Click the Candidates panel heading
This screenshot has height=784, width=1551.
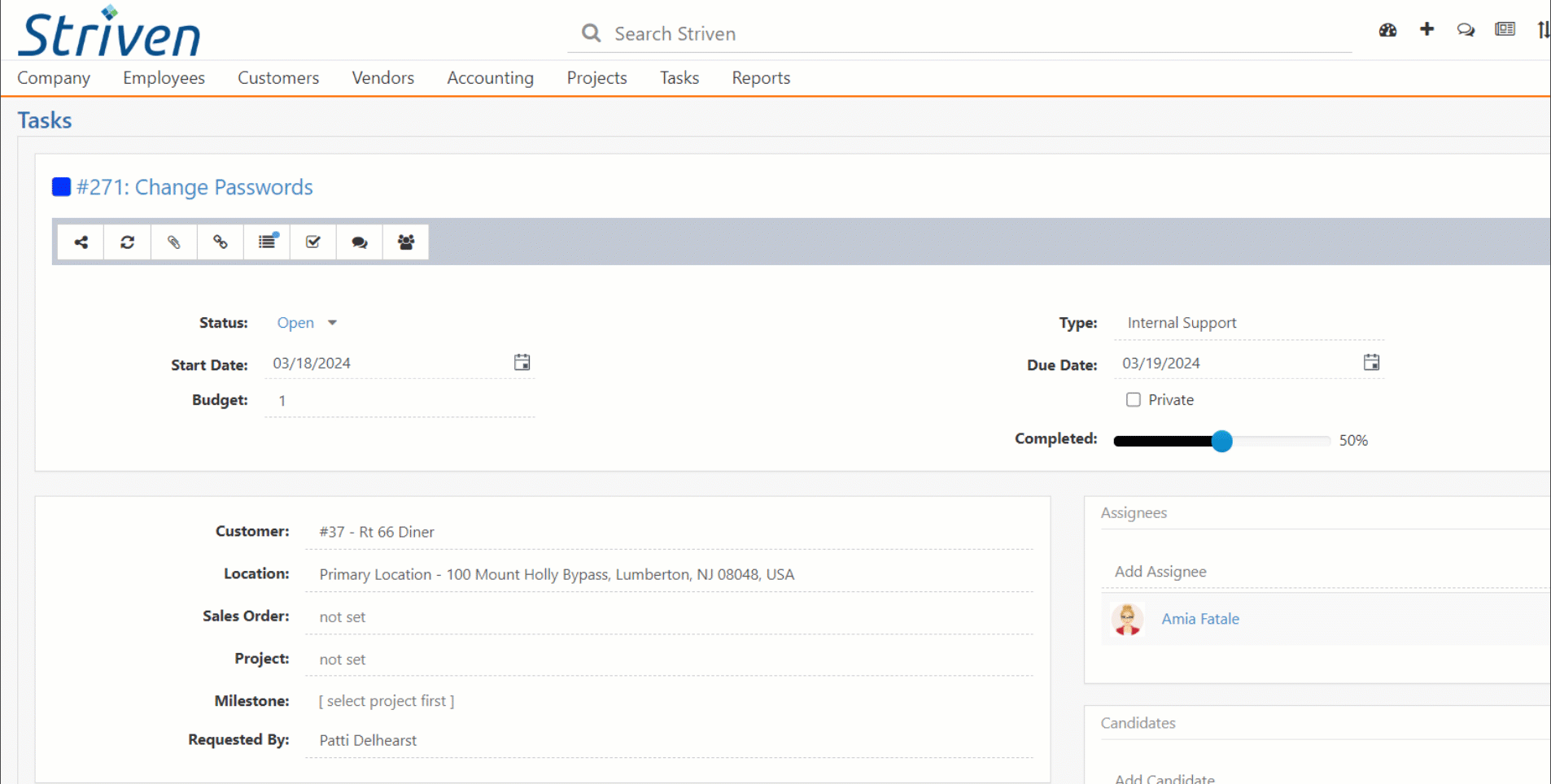pyautogui.click(x=1138, y=723)
